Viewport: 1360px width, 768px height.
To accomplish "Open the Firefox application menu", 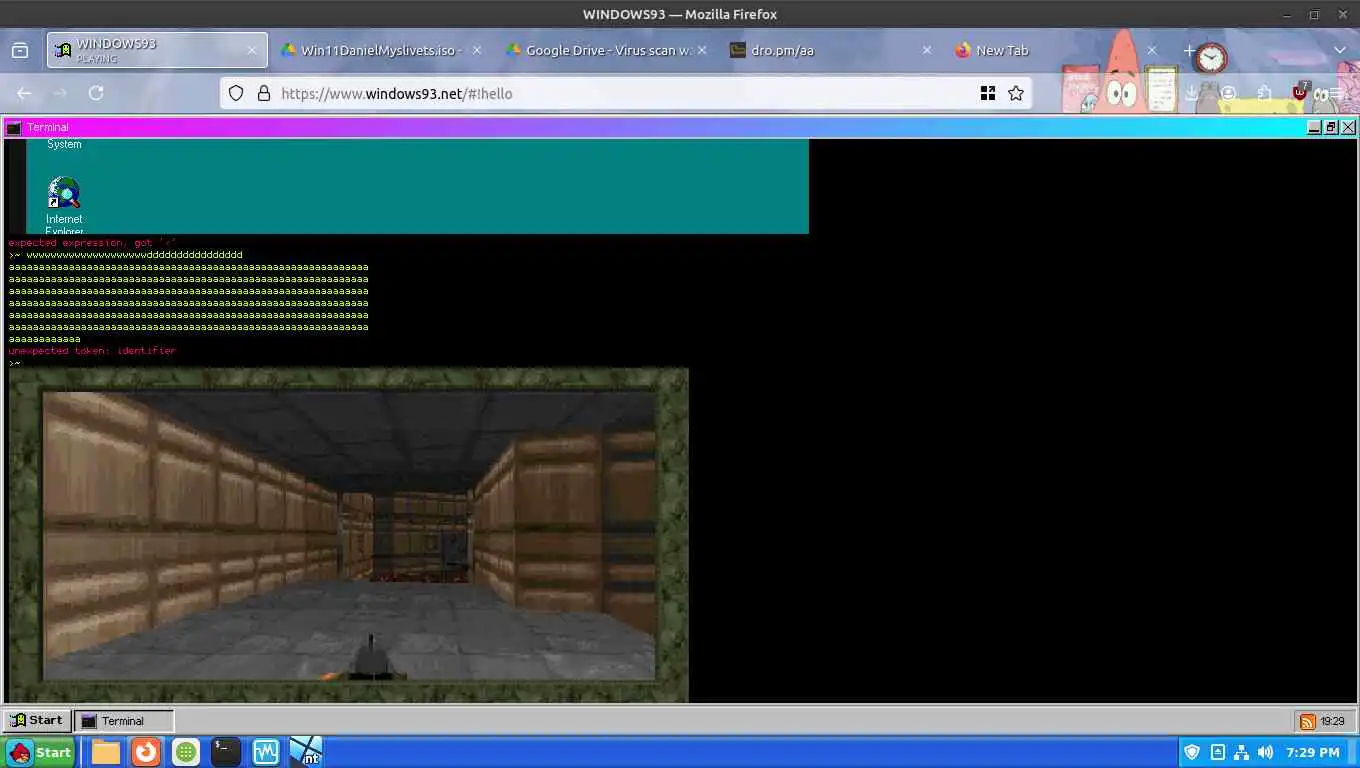I will click(x=1336, y=93).
